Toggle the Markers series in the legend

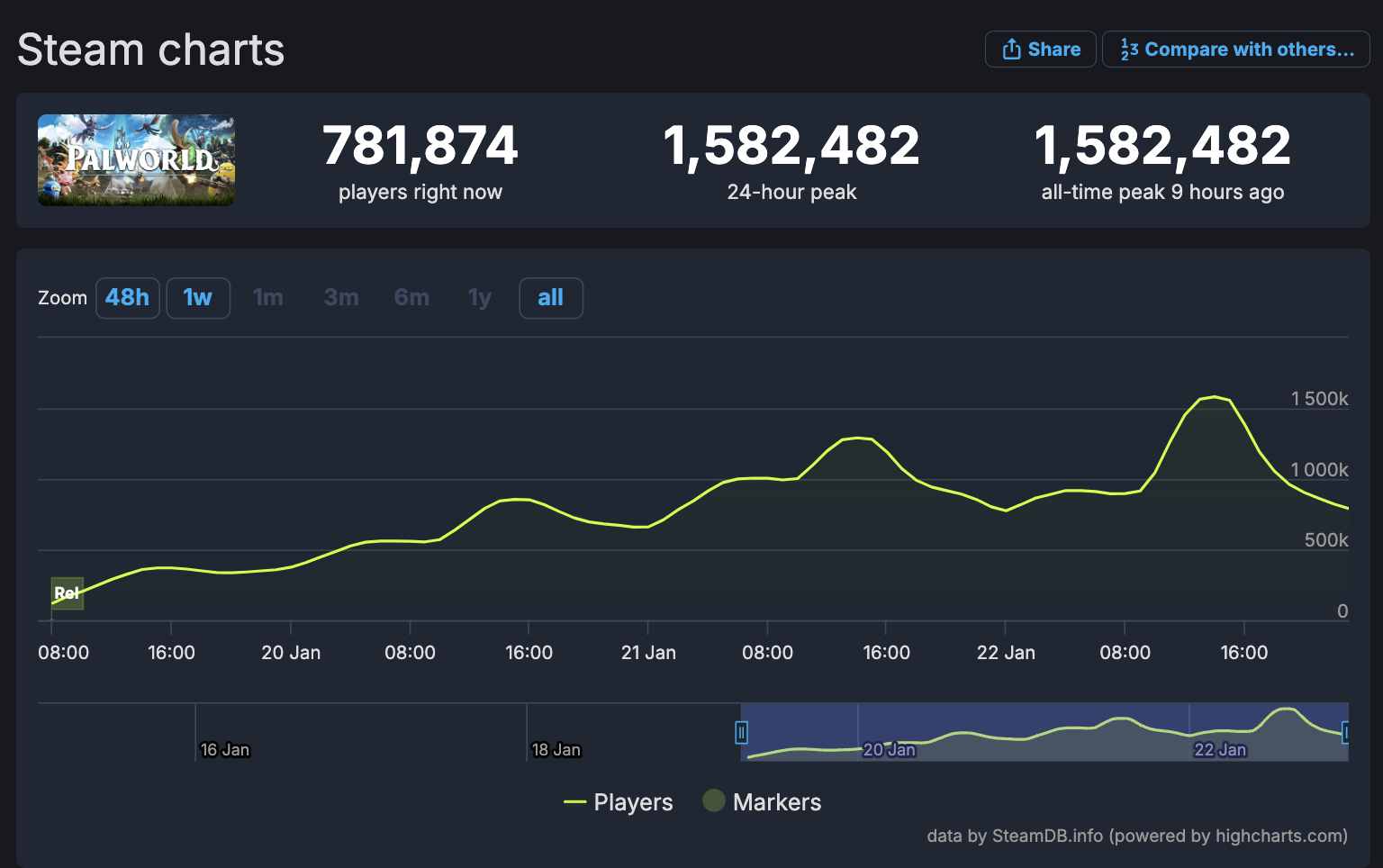point(762,801)
